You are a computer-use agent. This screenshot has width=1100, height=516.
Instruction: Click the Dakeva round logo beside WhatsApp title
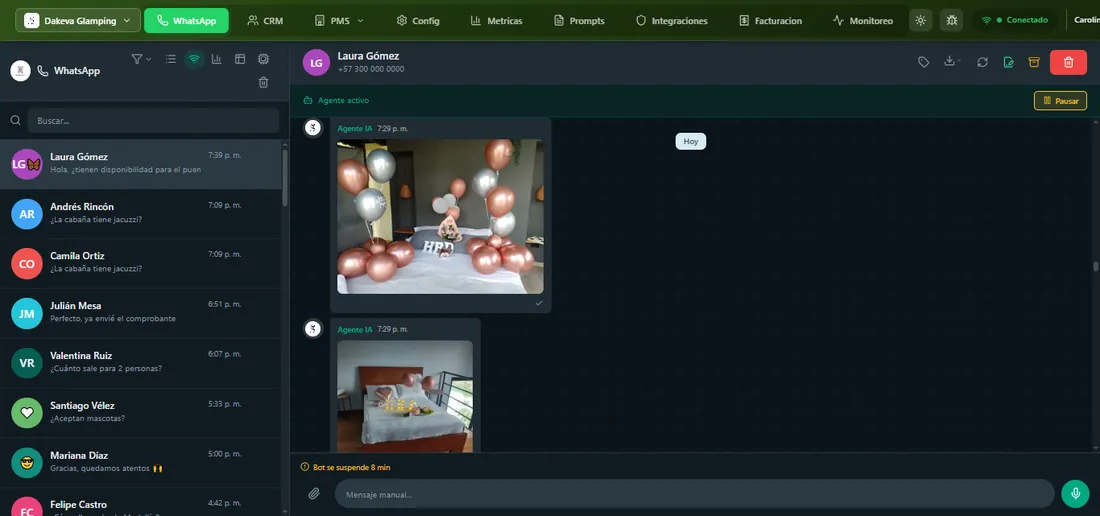pos(20,71)
